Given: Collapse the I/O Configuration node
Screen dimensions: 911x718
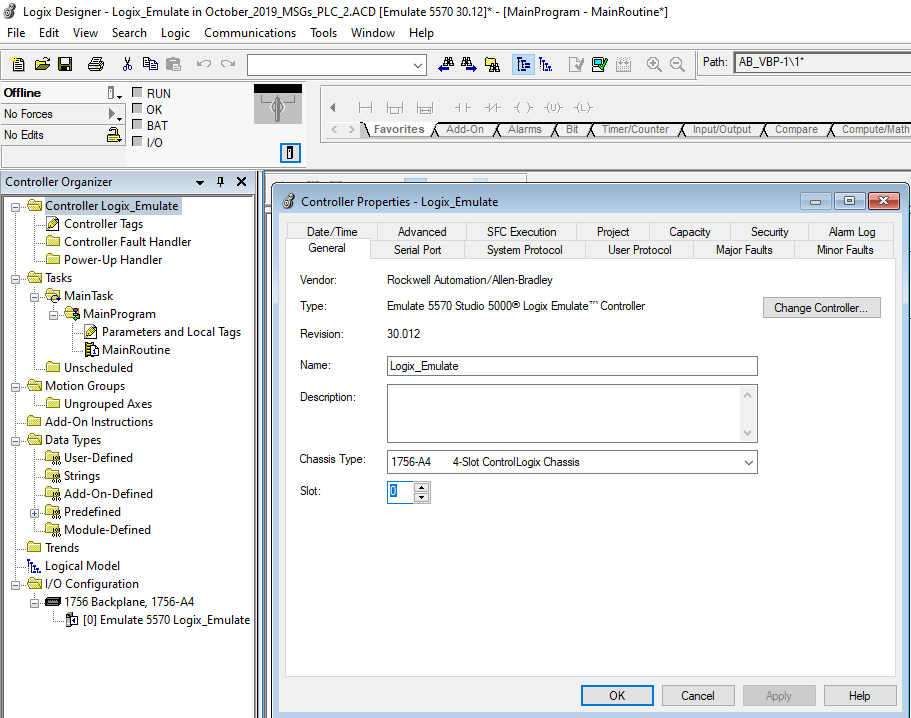Looking at the screenshot, I should [x=16, y=585].
